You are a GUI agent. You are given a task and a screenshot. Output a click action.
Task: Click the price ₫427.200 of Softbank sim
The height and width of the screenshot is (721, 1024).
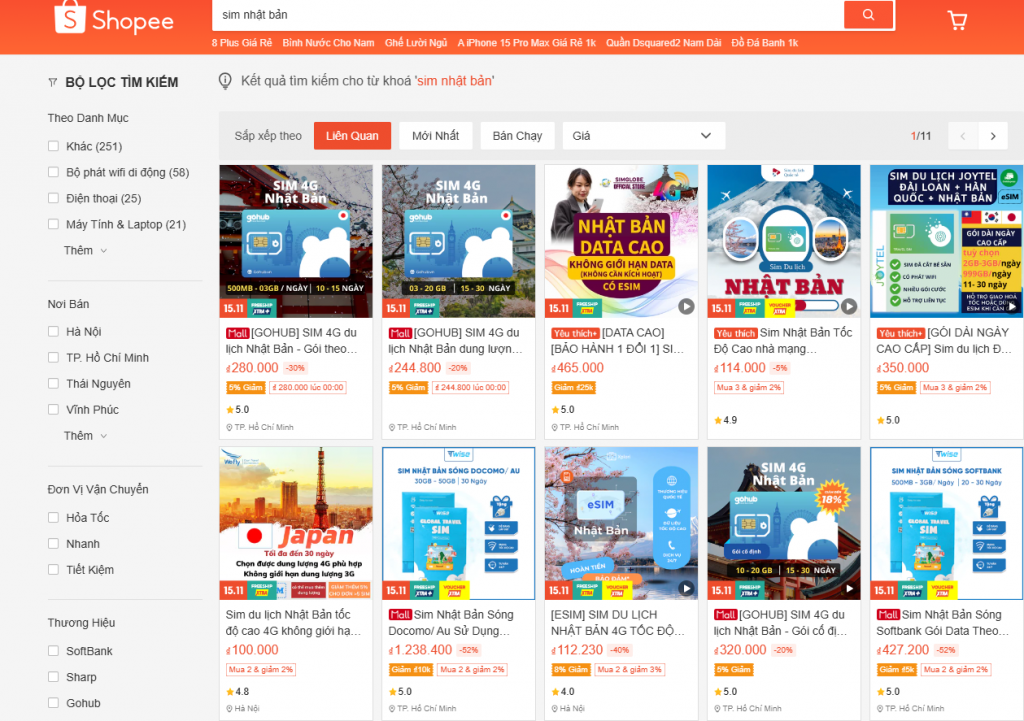coord(903,650)
